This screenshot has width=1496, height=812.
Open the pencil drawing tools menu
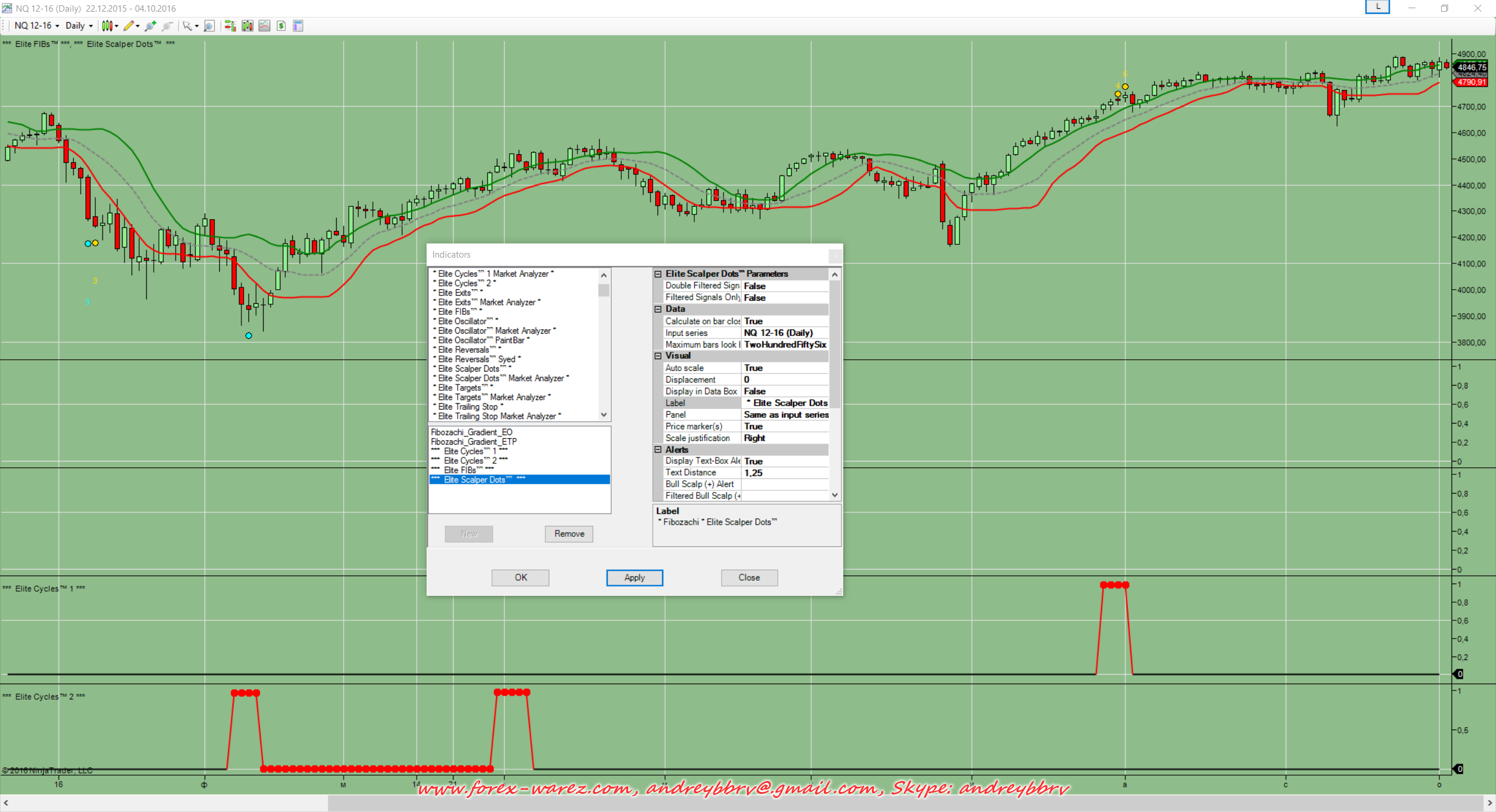pos(131,26)
